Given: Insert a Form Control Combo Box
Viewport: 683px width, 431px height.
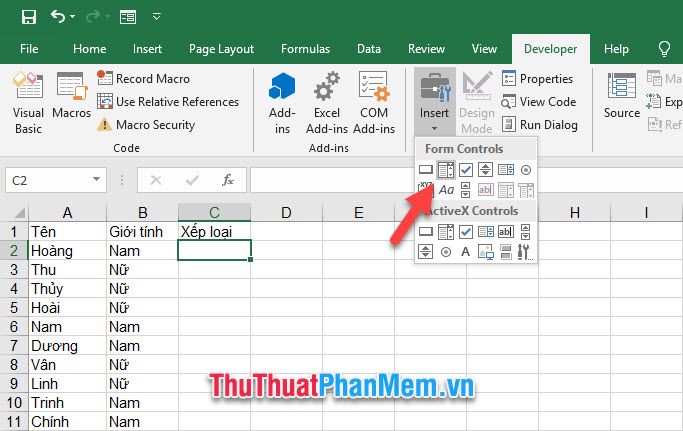Looking at the screenshot, I should [446, 170].
